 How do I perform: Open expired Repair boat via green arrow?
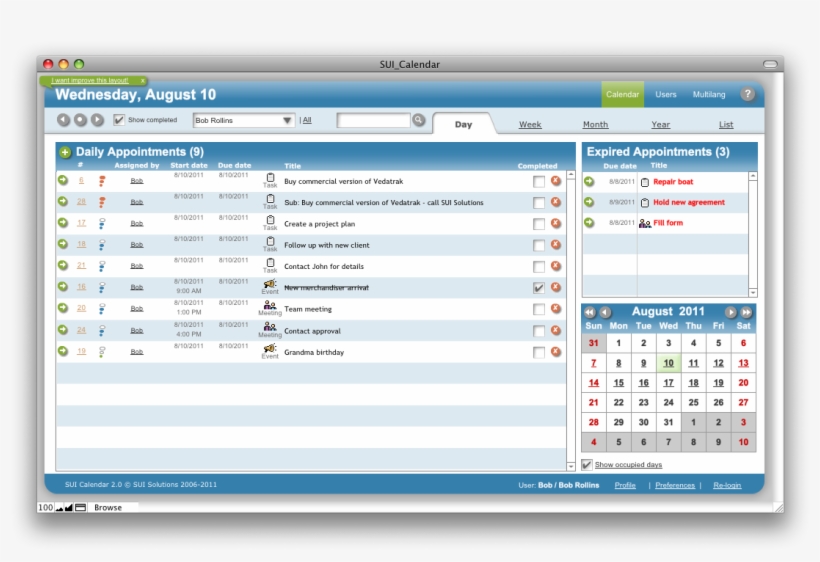coord(589,181)
